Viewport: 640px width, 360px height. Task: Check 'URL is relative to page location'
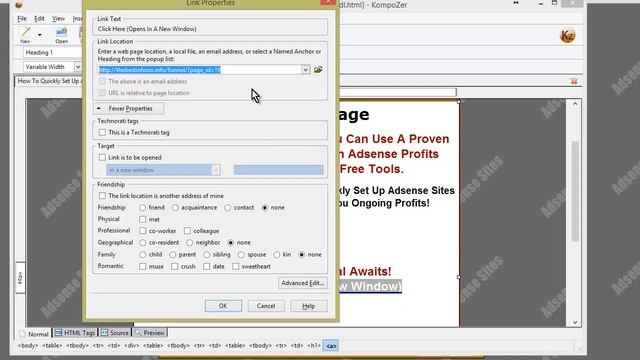[102, 93]
